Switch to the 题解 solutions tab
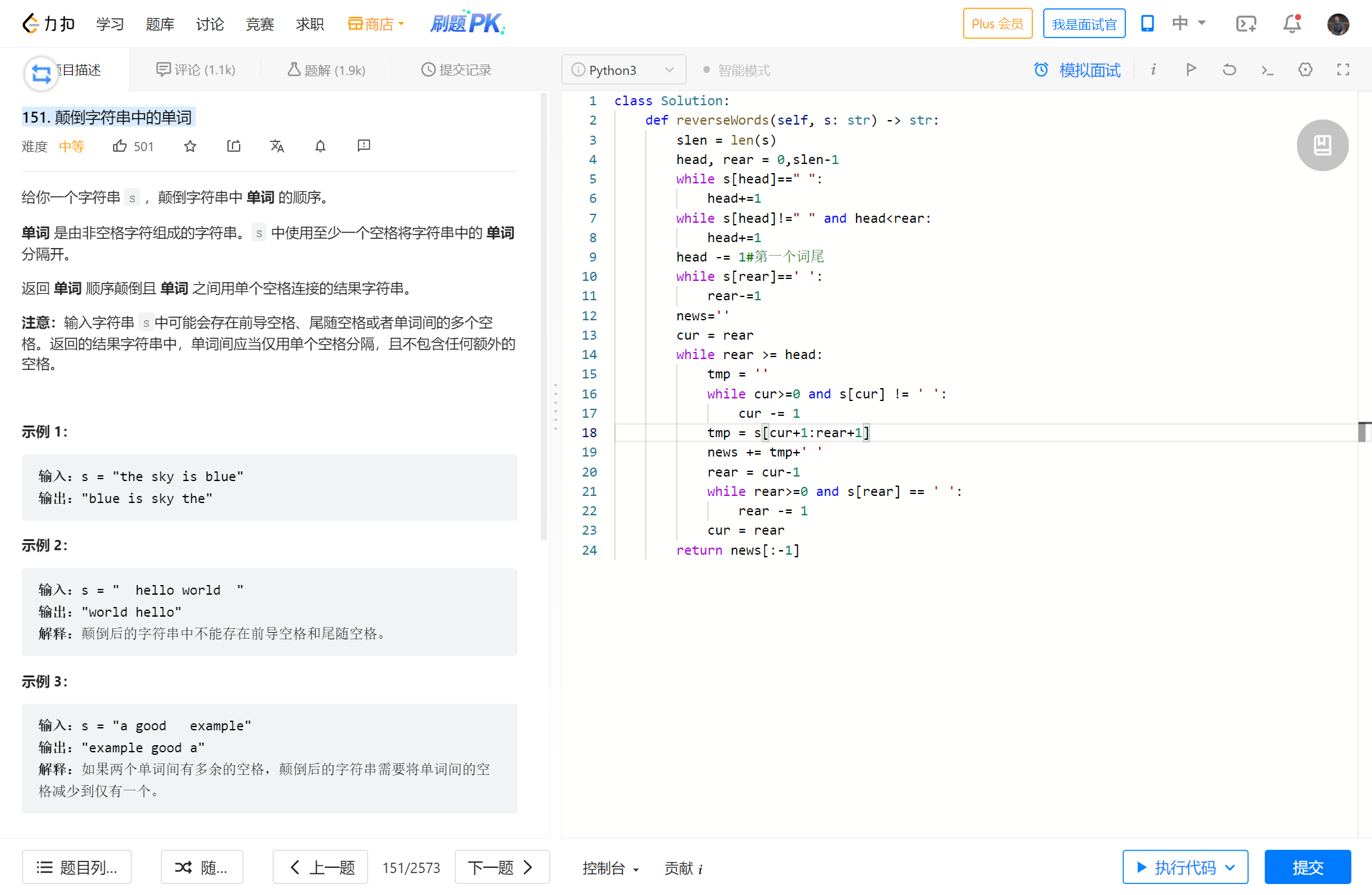The image size is (1372, 895). (327, 70)
